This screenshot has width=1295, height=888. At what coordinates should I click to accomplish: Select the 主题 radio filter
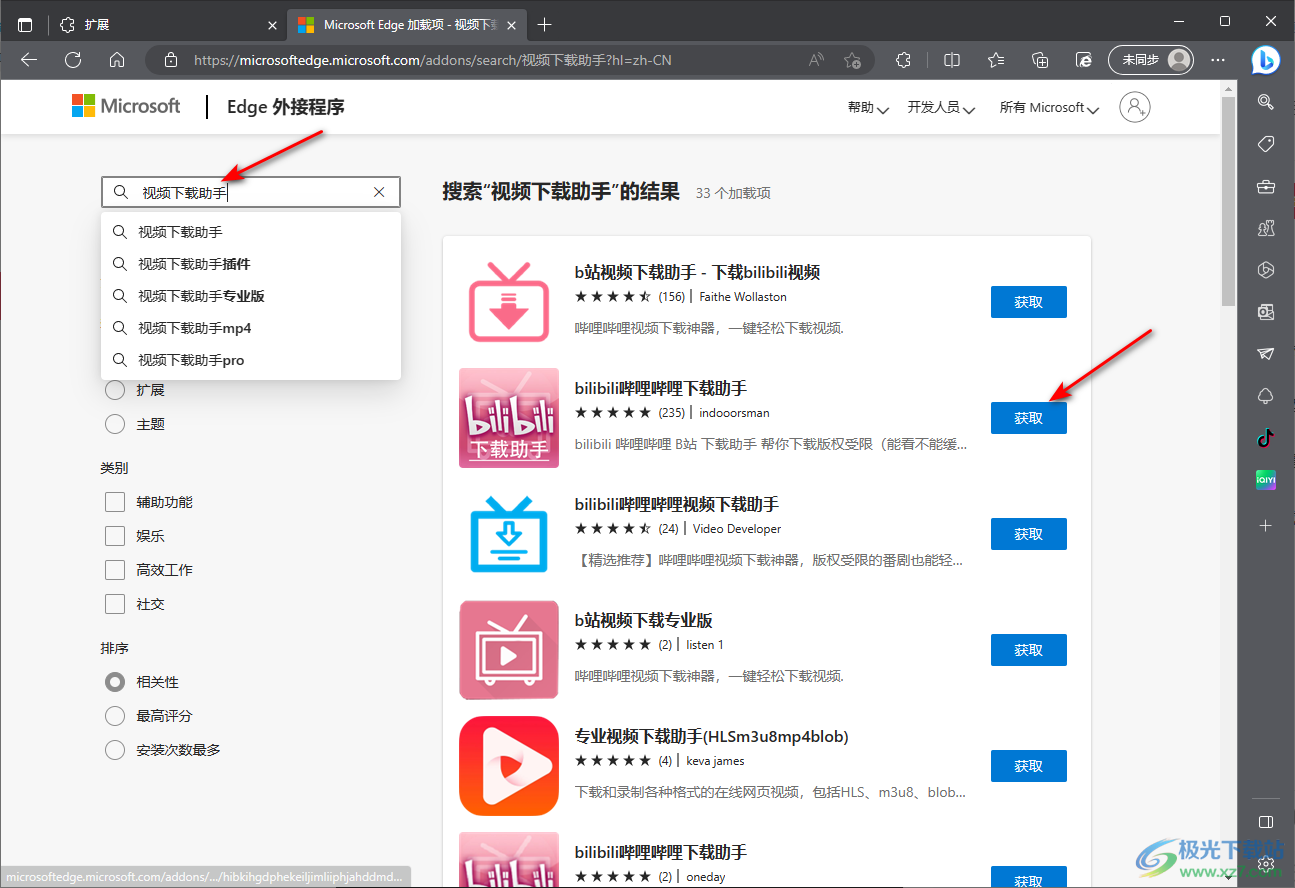(x=115, y=424)
